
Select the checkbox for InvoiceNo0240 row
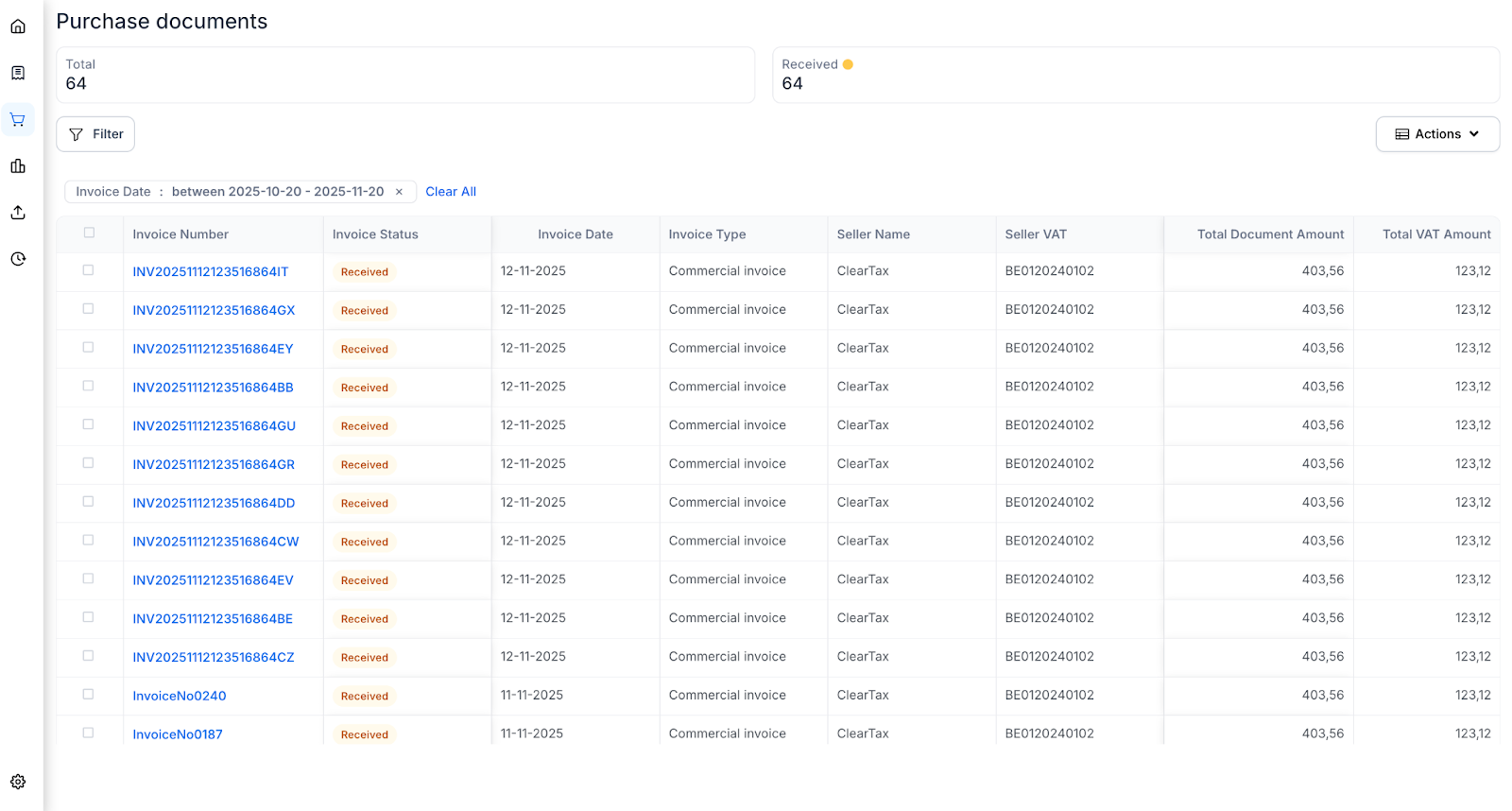click(88, 695)
